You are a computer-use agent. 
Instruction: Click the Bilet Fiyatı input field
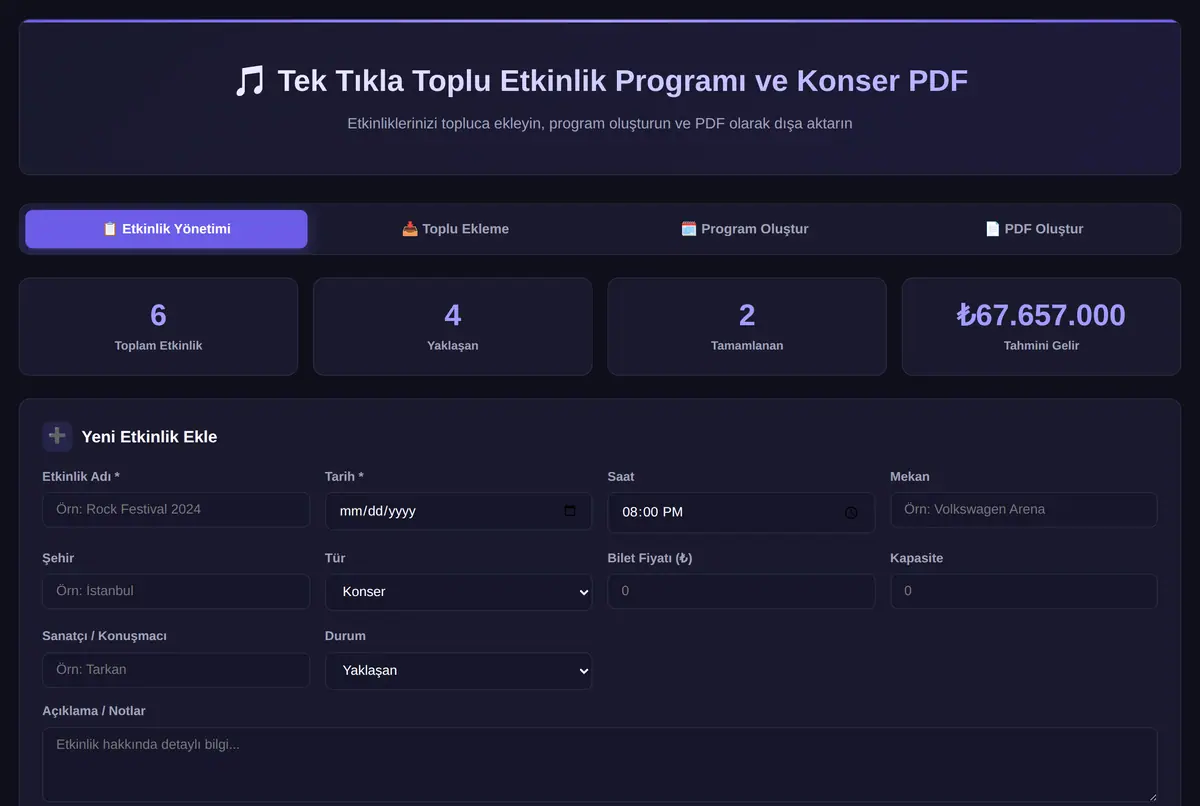click(741, 591)
